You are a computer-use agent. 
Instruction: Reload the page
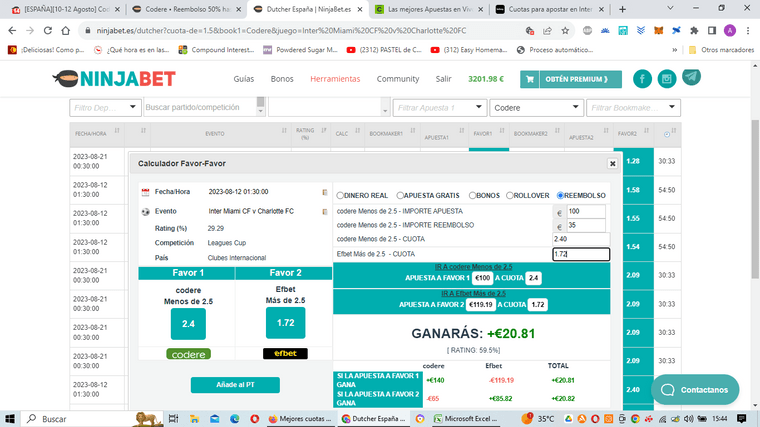(x=48, y=31)
